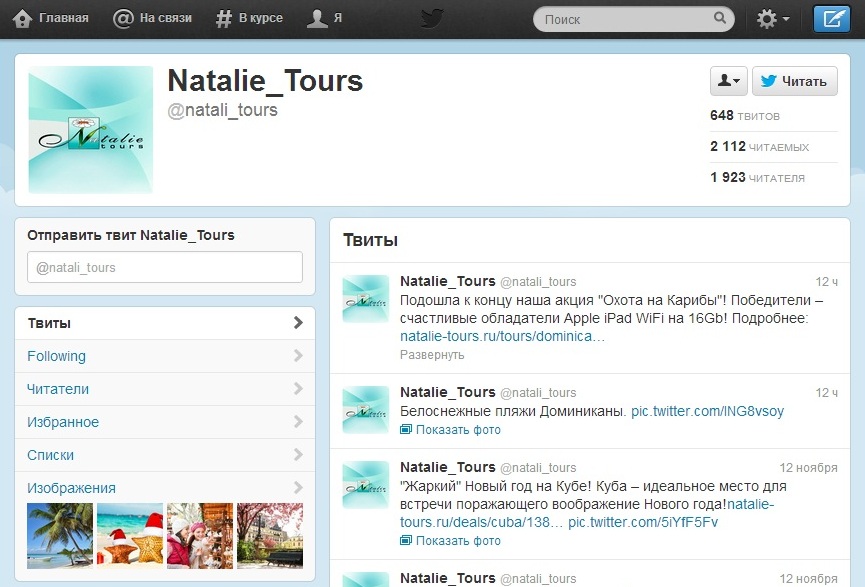Open the palm tree beach thumbnail
Screen dimensions: 865x587
tap(60, 536)
